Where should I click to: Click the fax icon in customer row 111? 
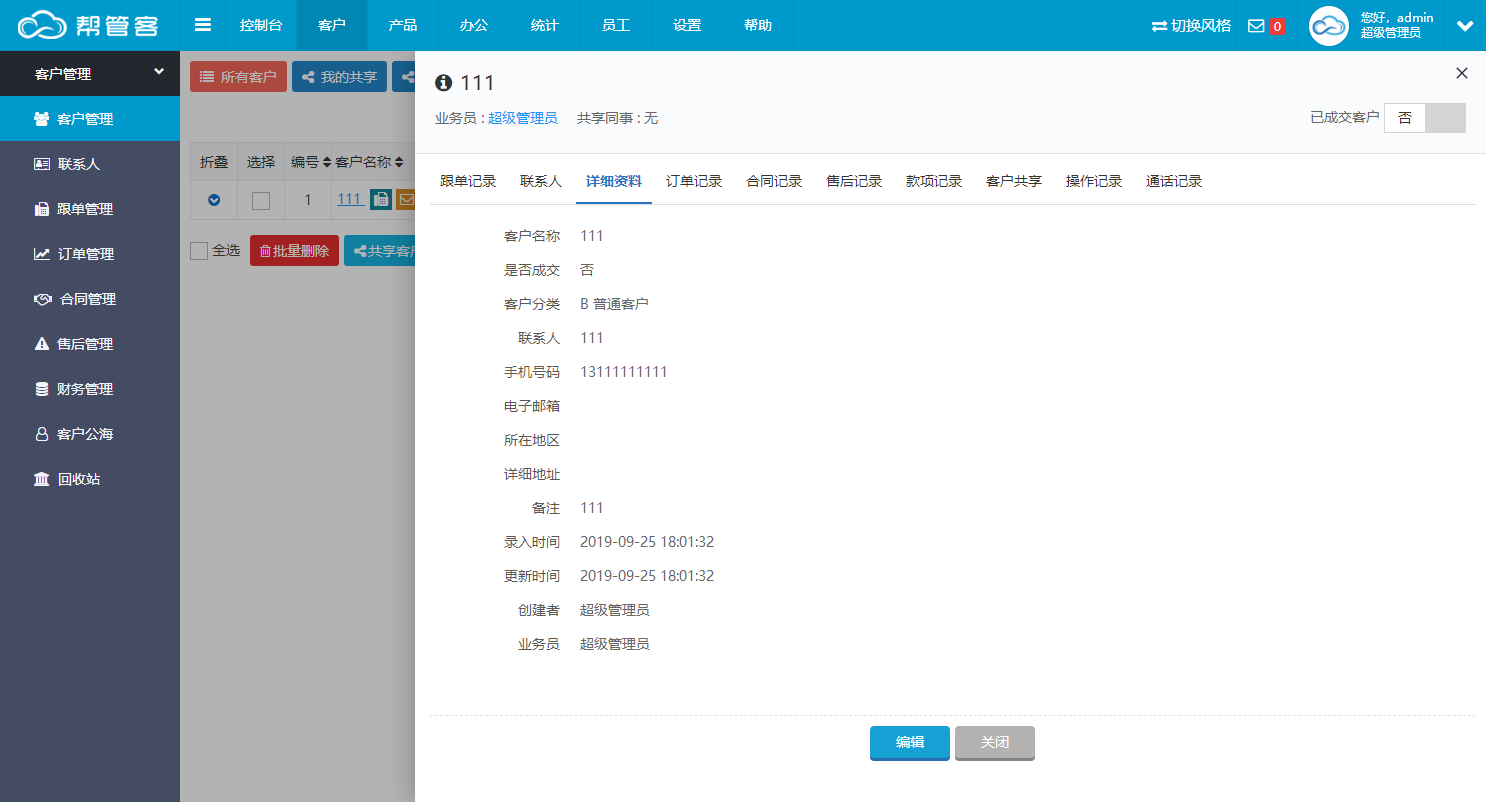click(381, 200)
